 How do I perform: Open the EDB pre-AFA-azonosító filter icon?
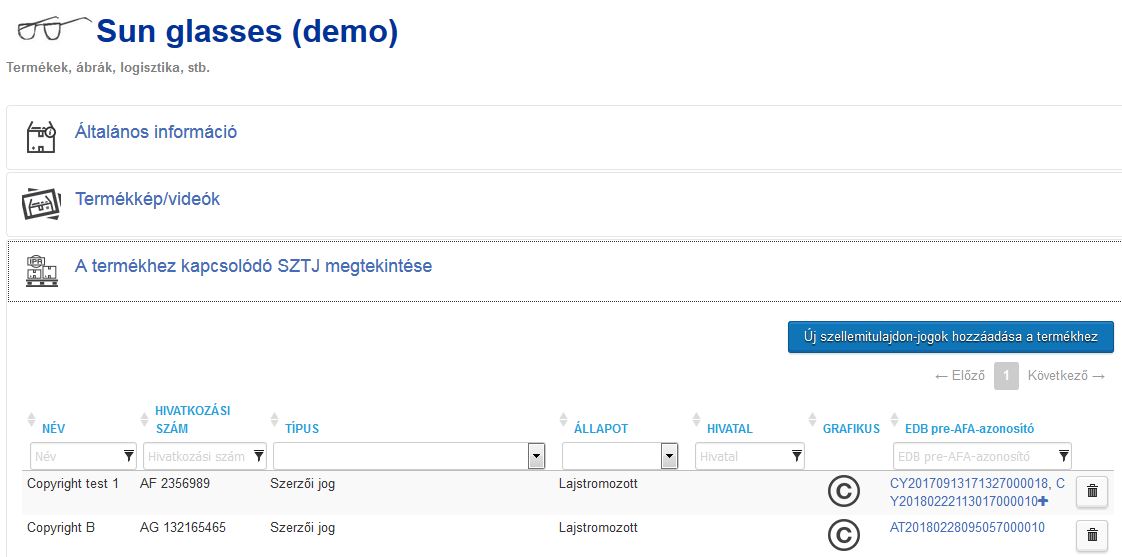coord(1064,455)
